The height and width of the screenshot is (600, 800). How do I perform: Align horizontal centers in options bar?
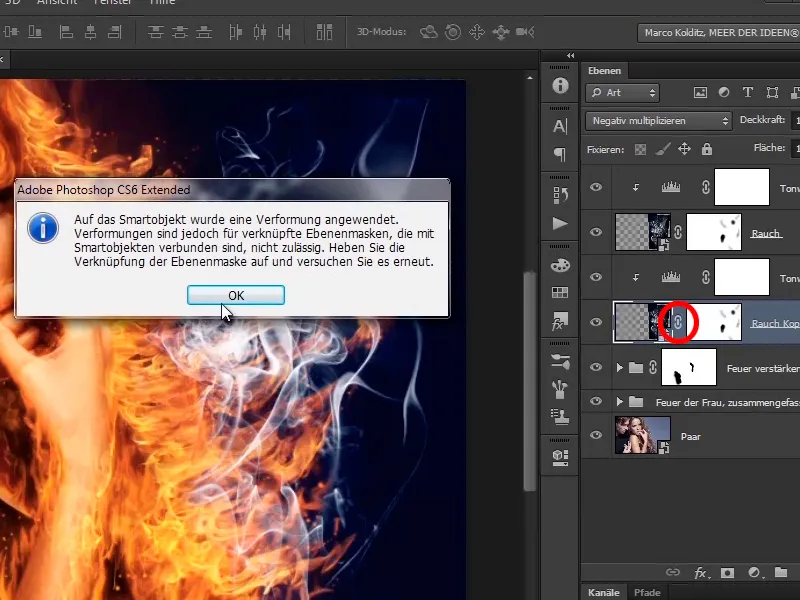[90, 32]
